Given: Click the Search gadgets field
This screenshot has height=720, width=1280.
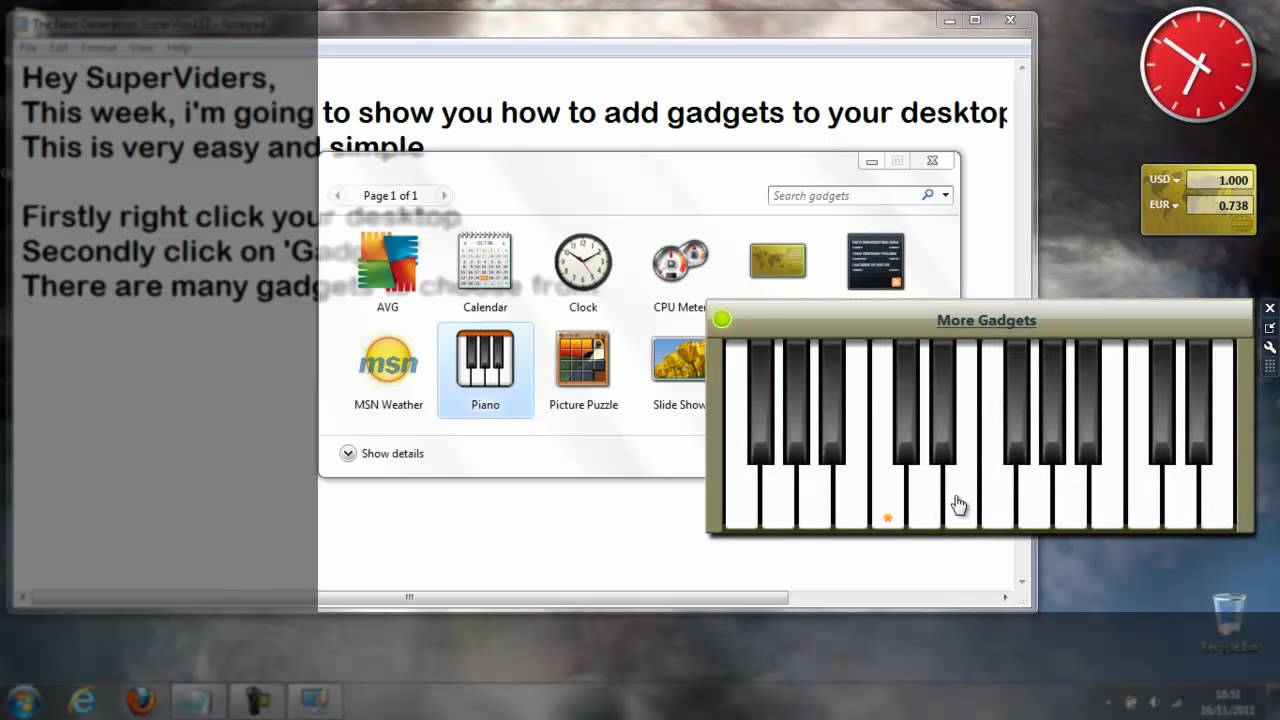Looking at the screenshot, I should (x=843, y=195).
